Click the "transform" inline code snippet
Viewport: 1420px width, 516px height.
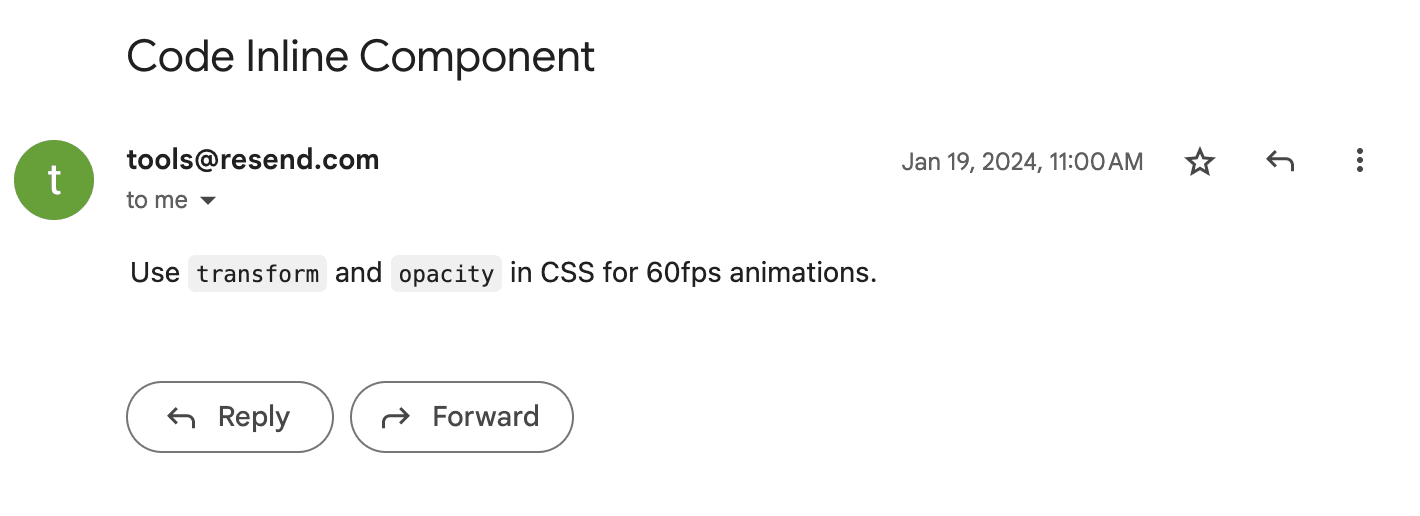(258, 274)
